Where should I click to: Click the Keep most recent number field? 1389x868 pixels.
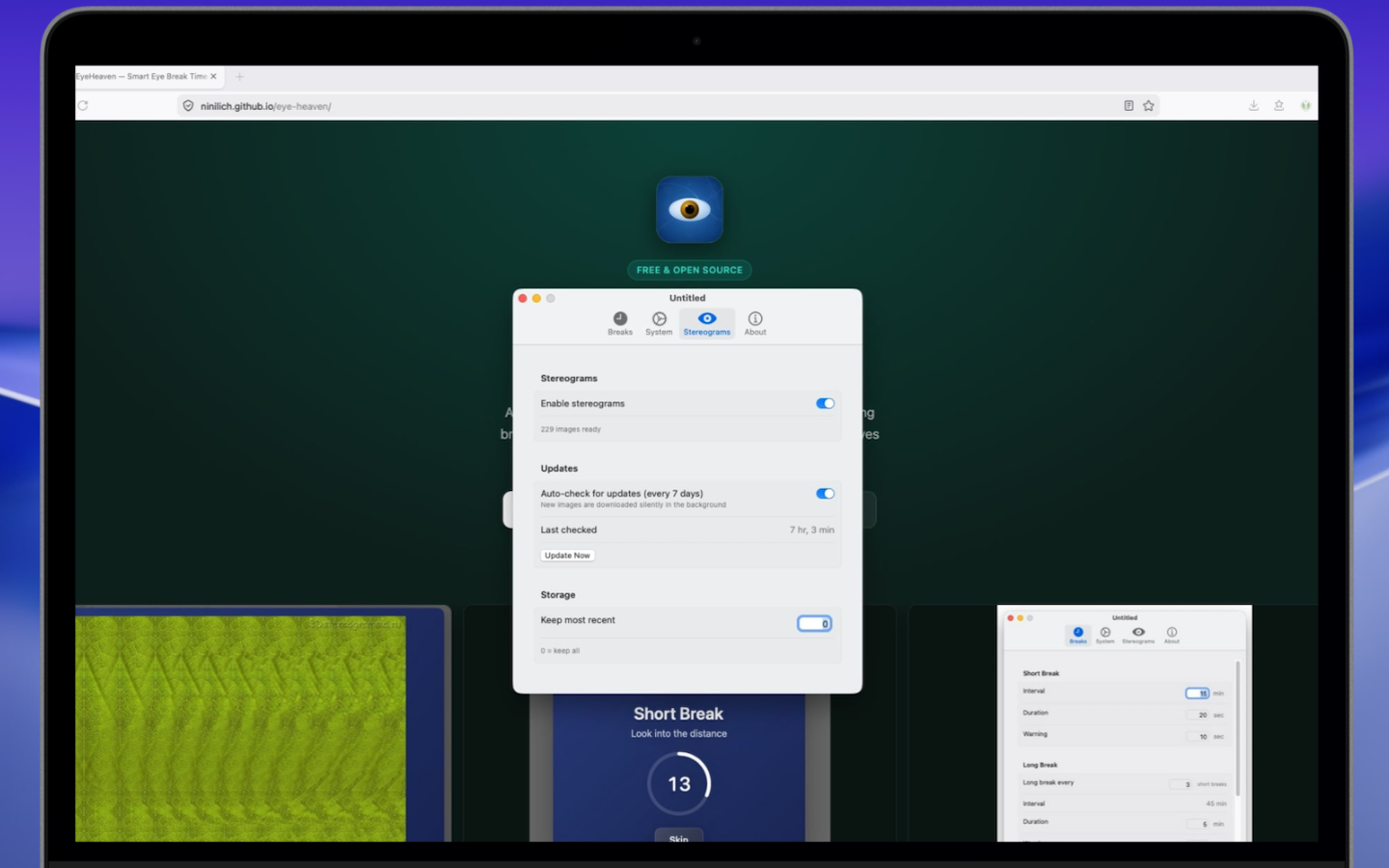click(x=814, y=623)
